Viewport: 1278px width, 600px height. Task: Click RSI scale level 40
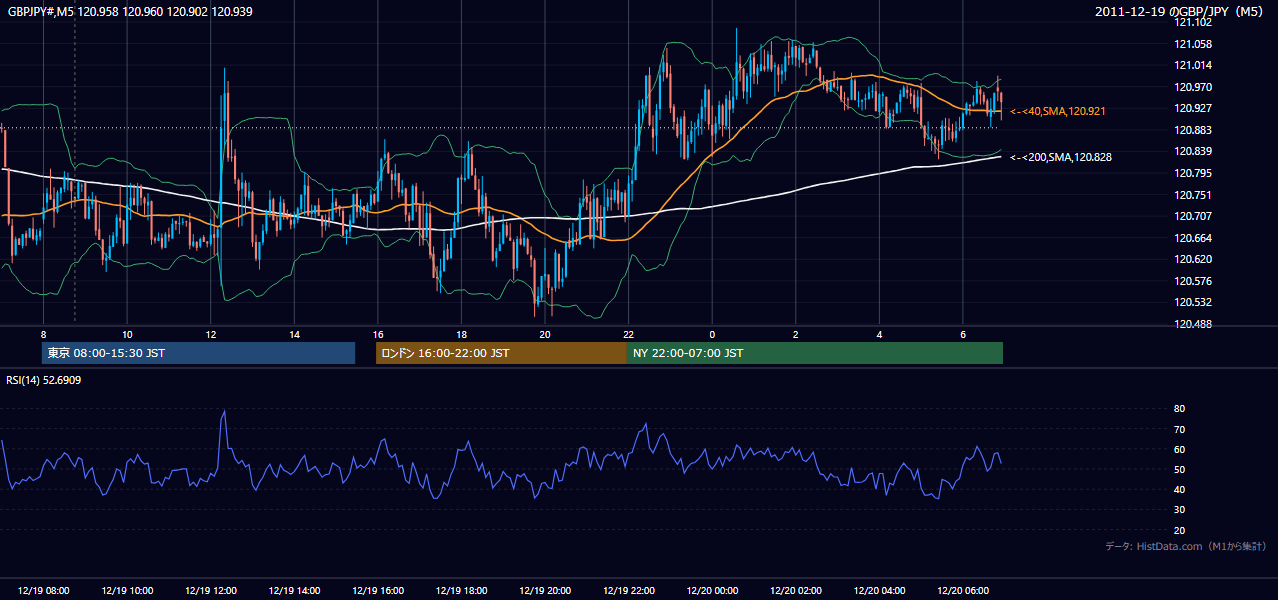pos(1179,489)
